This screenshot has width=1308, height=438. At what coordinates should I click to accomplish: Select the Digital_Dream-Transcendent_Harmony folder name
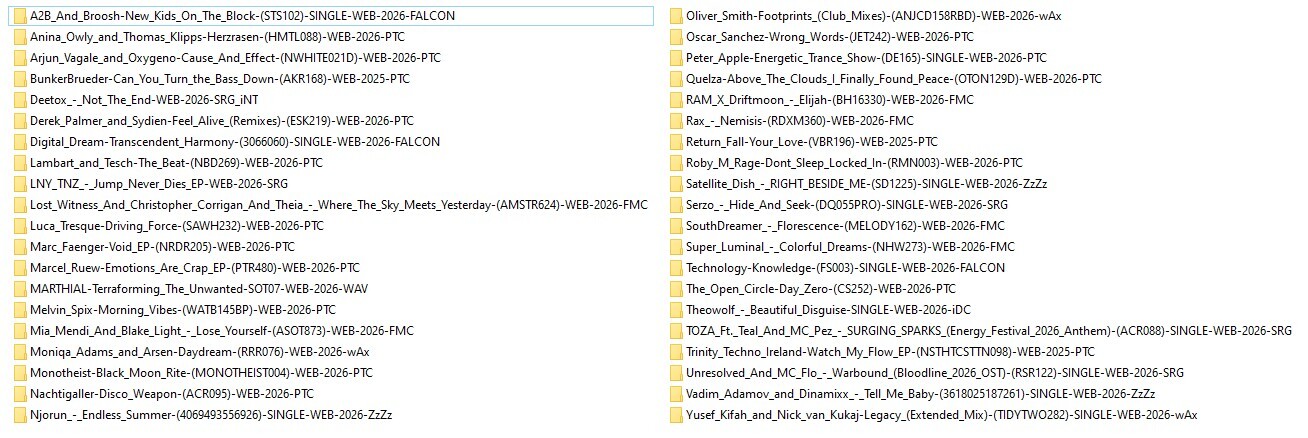point(235,142)
